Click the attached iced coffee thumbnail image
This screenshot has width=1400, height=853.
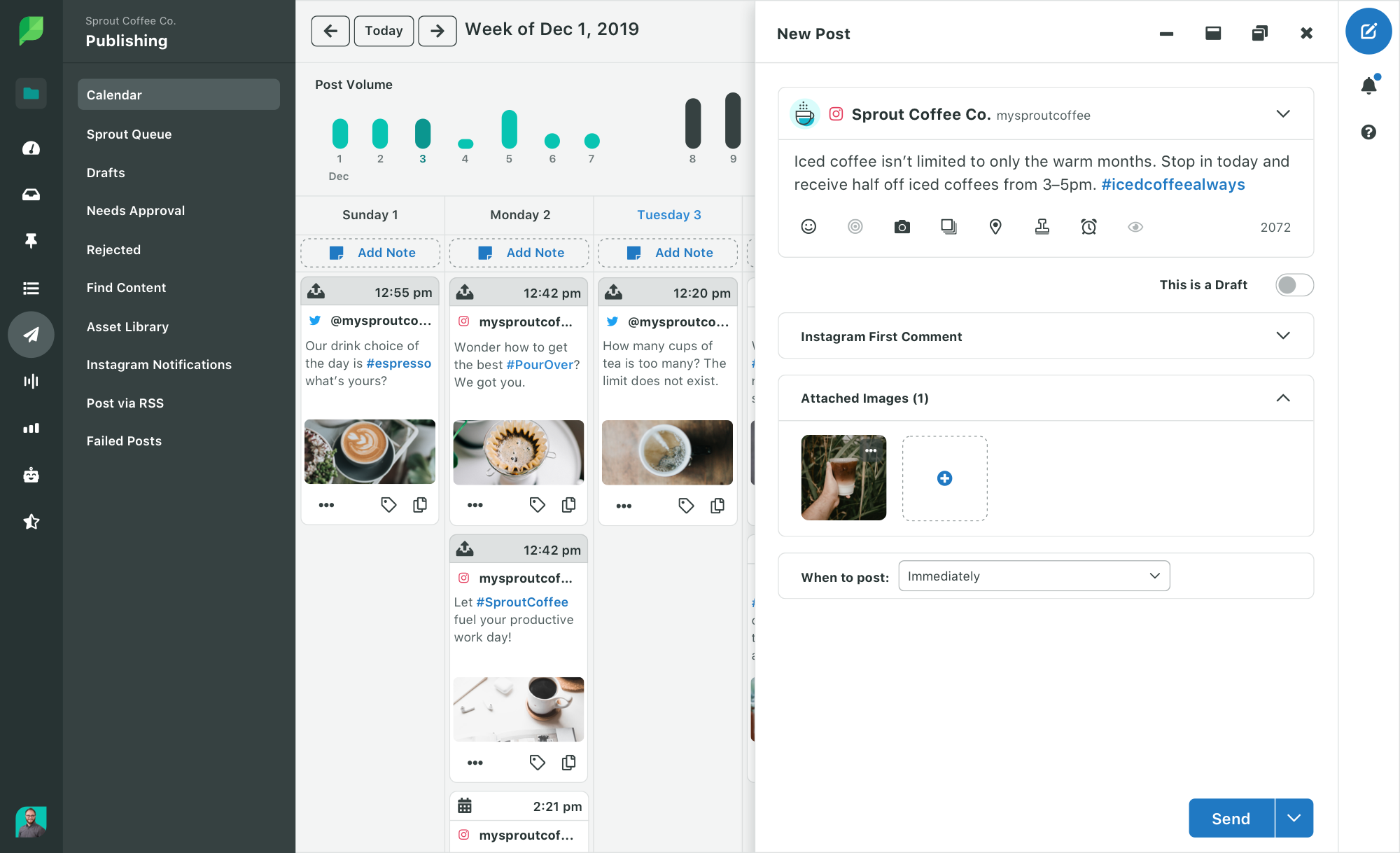(843, 478)
